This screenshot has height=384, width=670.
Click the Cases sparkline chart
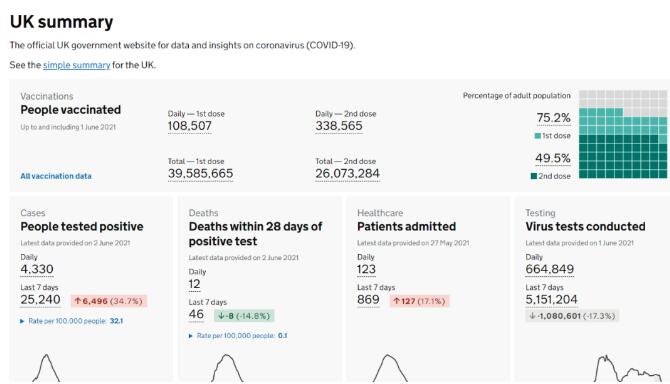click(46, 368)
